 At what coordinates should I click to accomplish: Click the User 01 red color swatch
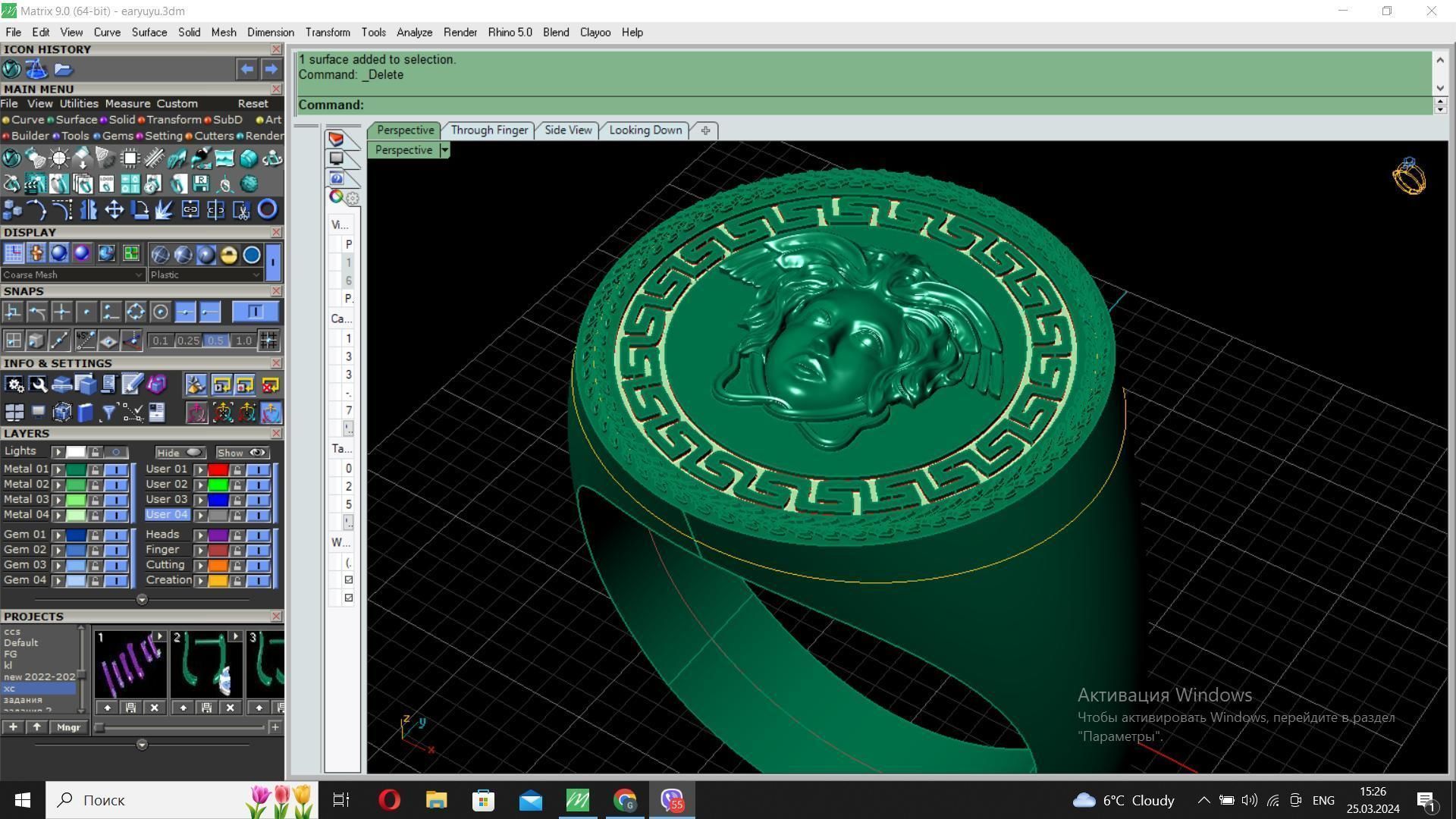click(218, 470)
